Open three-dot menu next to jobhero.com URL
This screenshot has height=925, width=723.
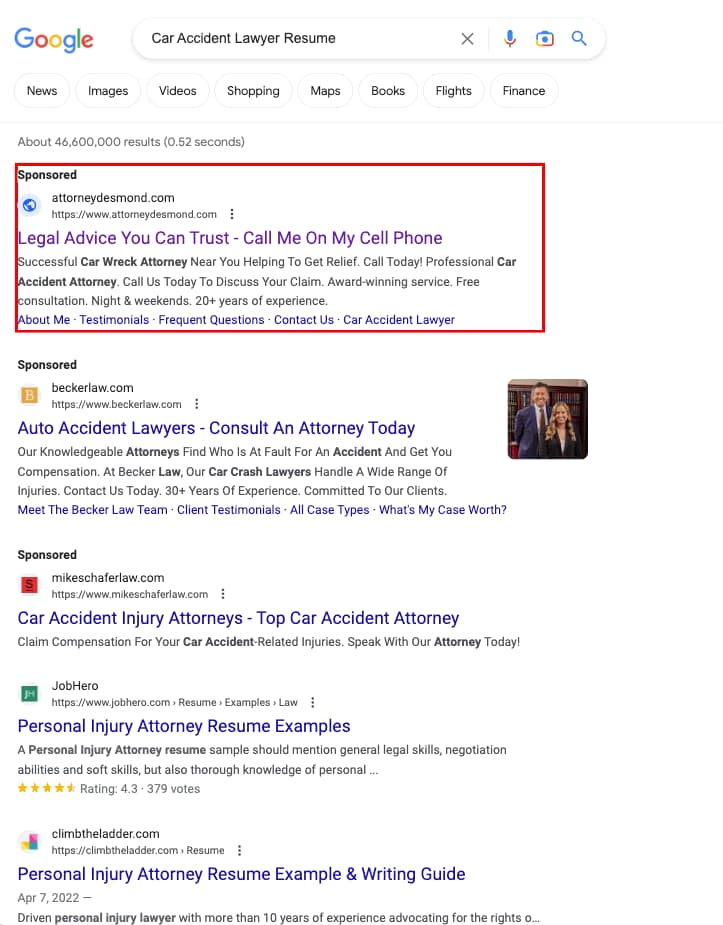click(313, 702)
